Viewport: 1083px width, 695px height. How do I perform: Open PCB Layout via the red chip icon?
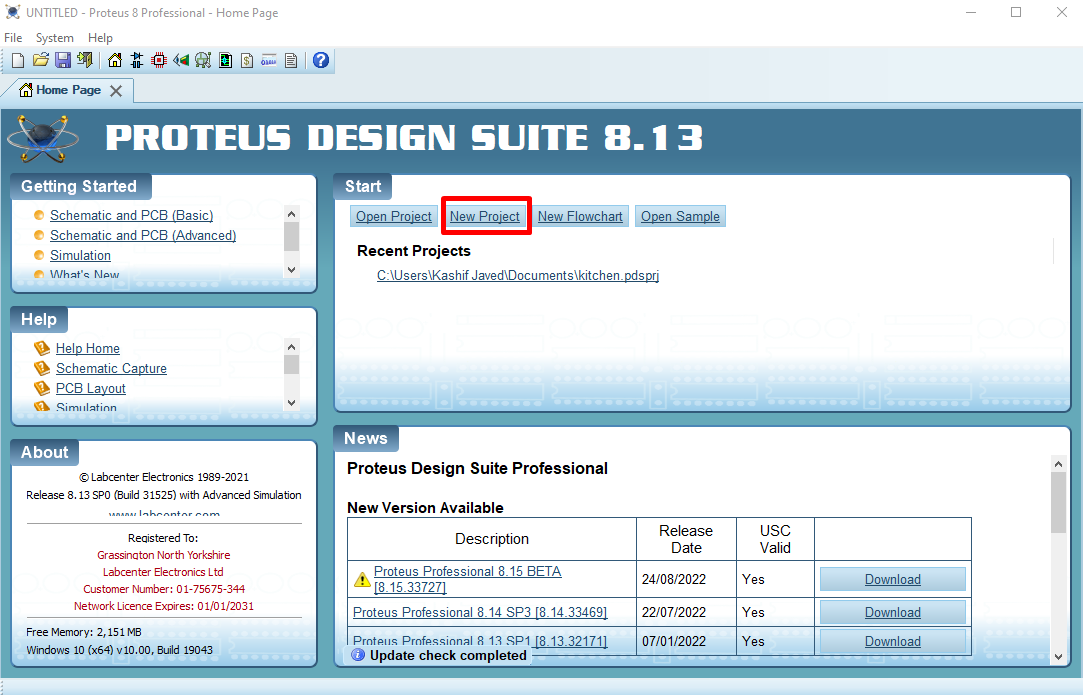pyautogui.click(x=159, y=61)
